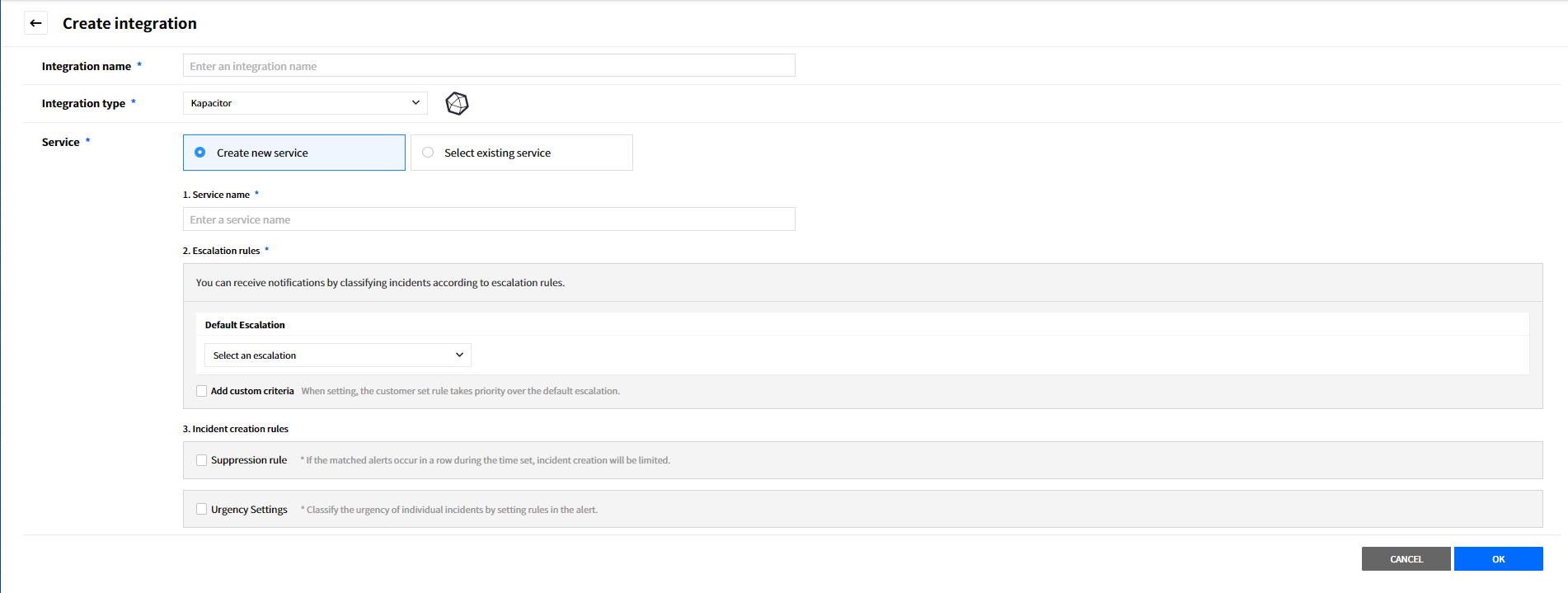
Task: Click the Default Escalation heading
Action: [x=245, y=325]
